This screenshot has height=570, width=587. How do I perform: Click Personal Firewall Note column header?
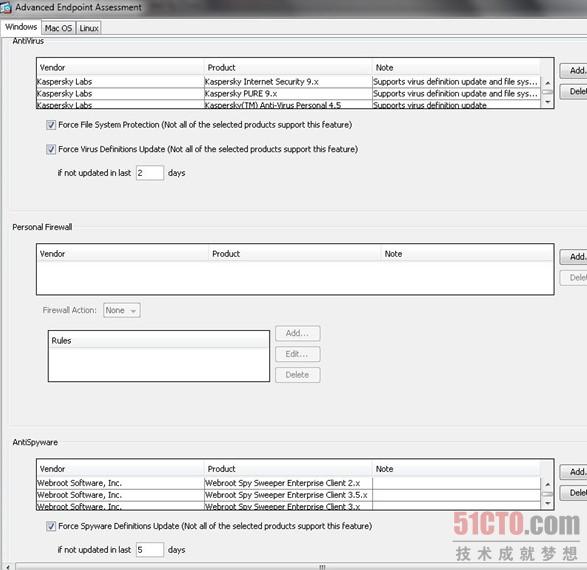pyautogui.click(x=467, y=254)
